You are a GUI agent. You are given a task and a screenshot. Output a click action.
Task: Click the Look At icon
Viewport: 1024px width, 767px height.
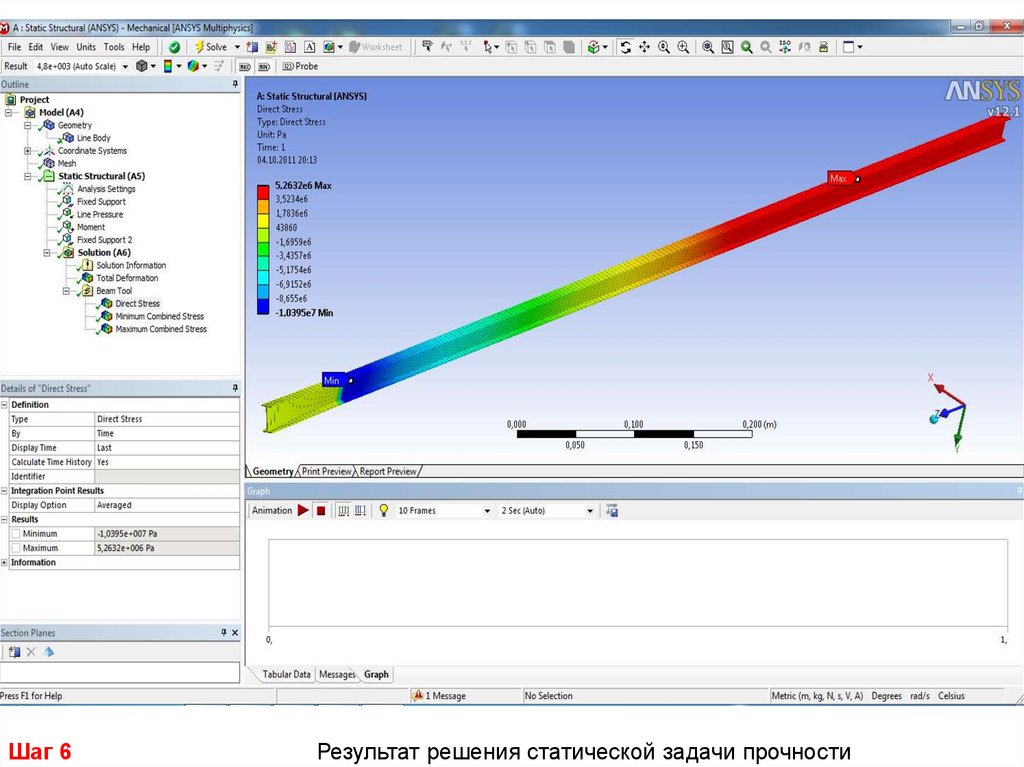point(805,47)
